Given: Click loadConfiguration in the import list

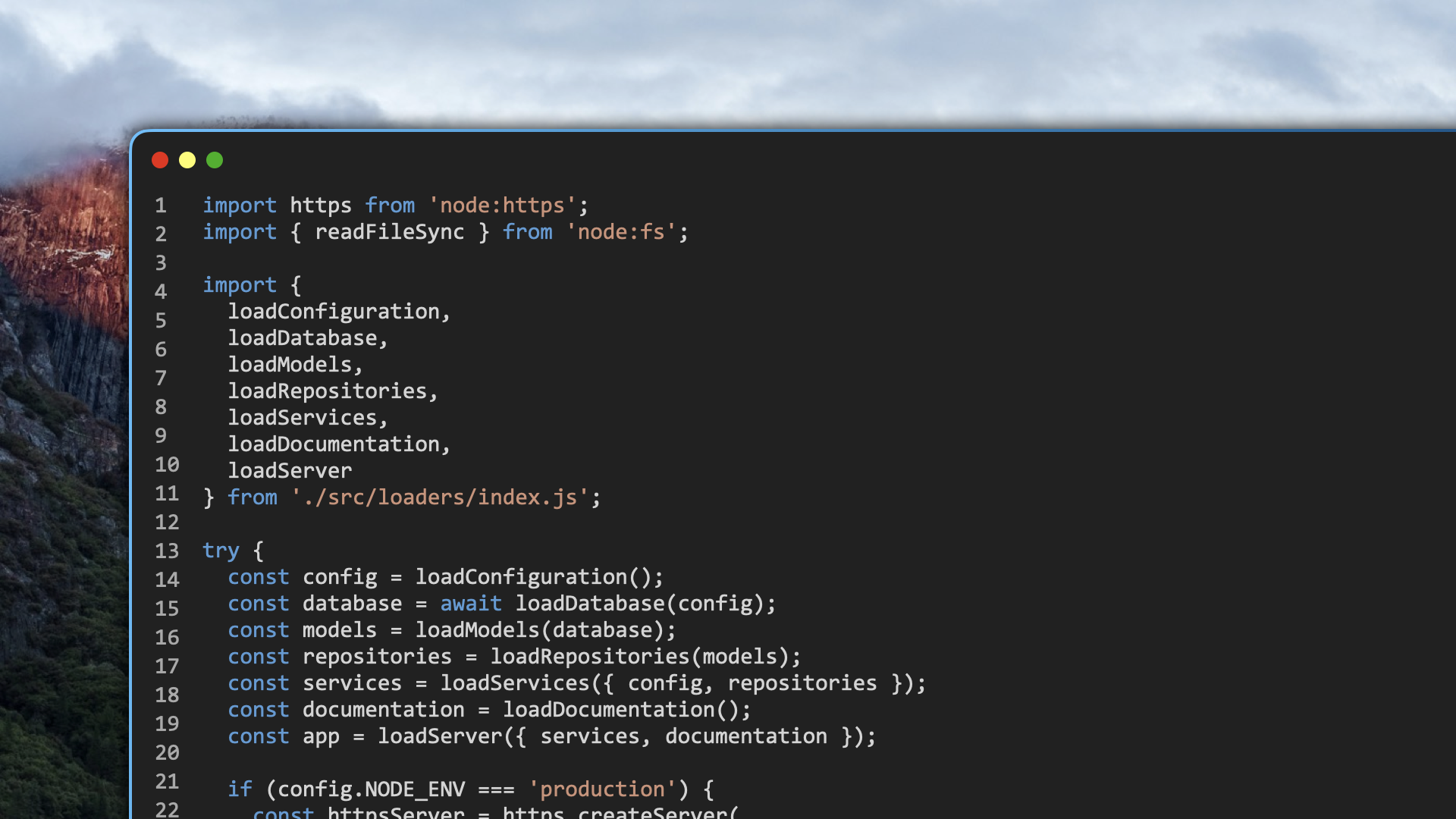Looking at the screenshot, I should [334, 312].
